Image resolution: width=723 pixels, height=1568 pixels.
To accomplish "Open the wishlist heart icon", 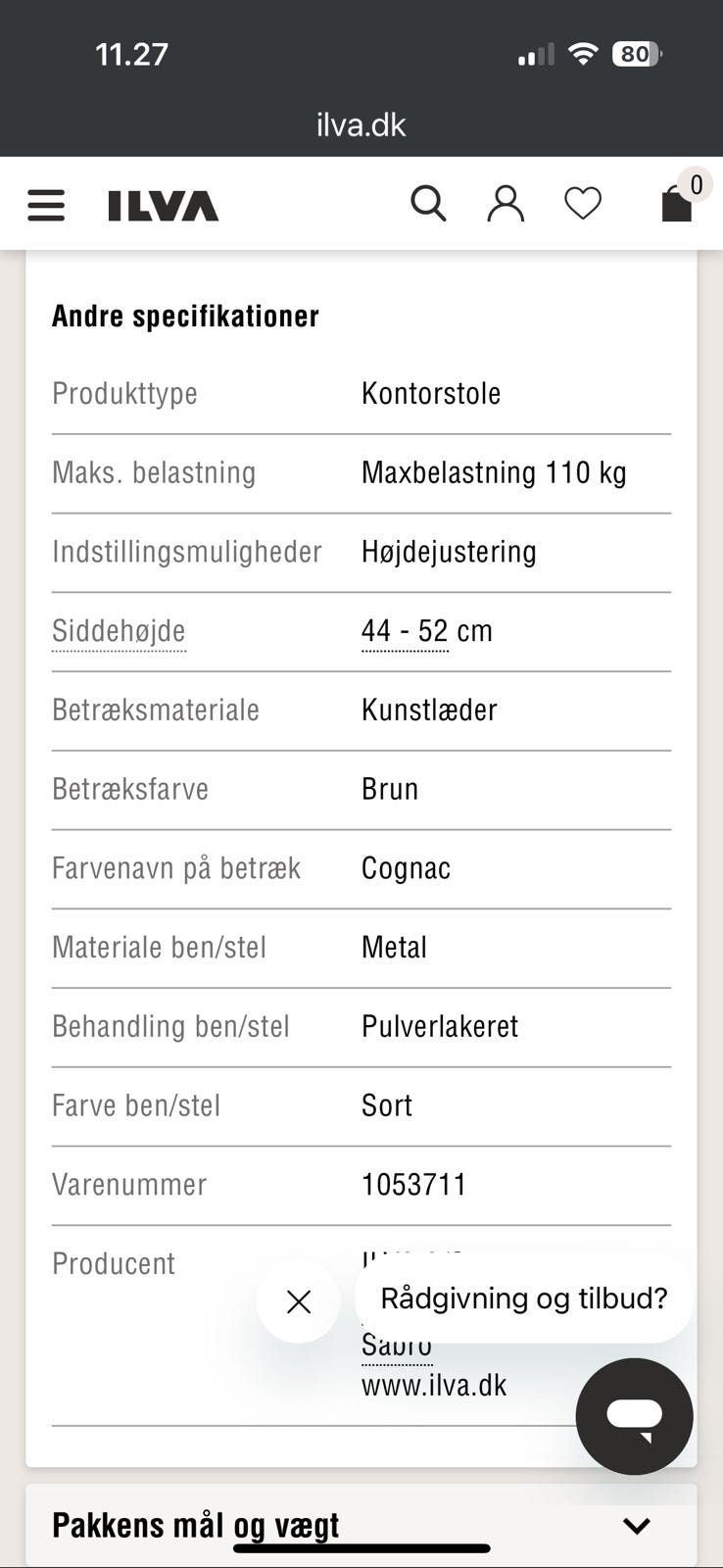I will pyautogui.click(x=583, y=204).
